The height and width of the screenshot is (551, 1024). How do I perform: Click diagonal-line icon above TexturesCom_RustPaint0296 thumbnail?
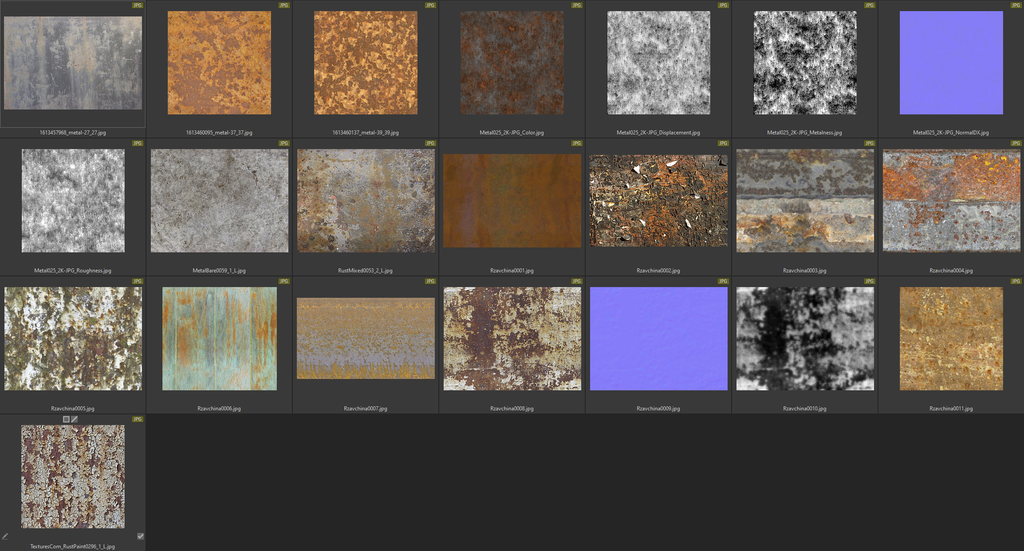(x=75, y=419)
